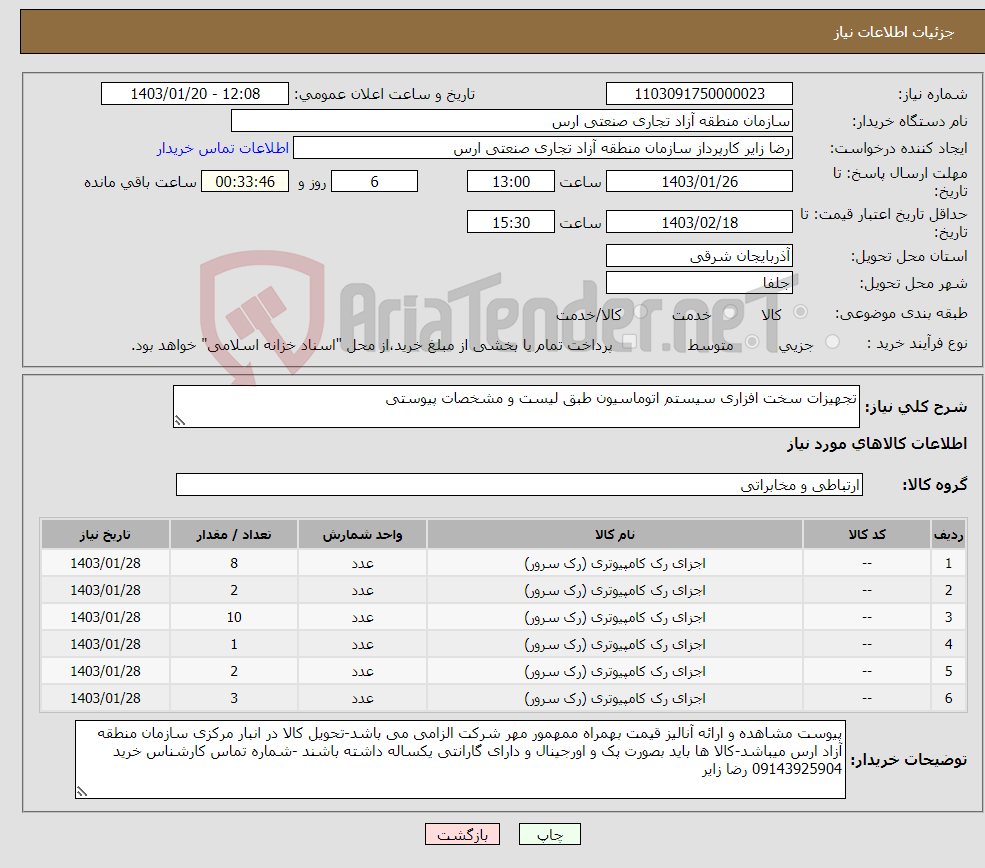Click date 1403/01/28 in row 6
The image size is (985, 868).
[x=106, y=698]
